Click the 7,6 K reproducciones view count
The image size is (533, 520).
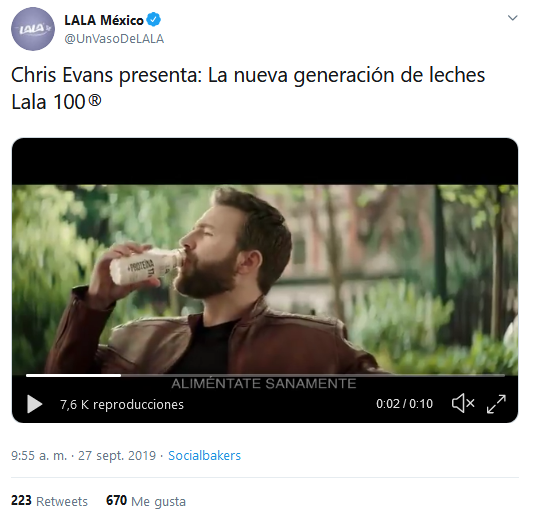point(122,404)
